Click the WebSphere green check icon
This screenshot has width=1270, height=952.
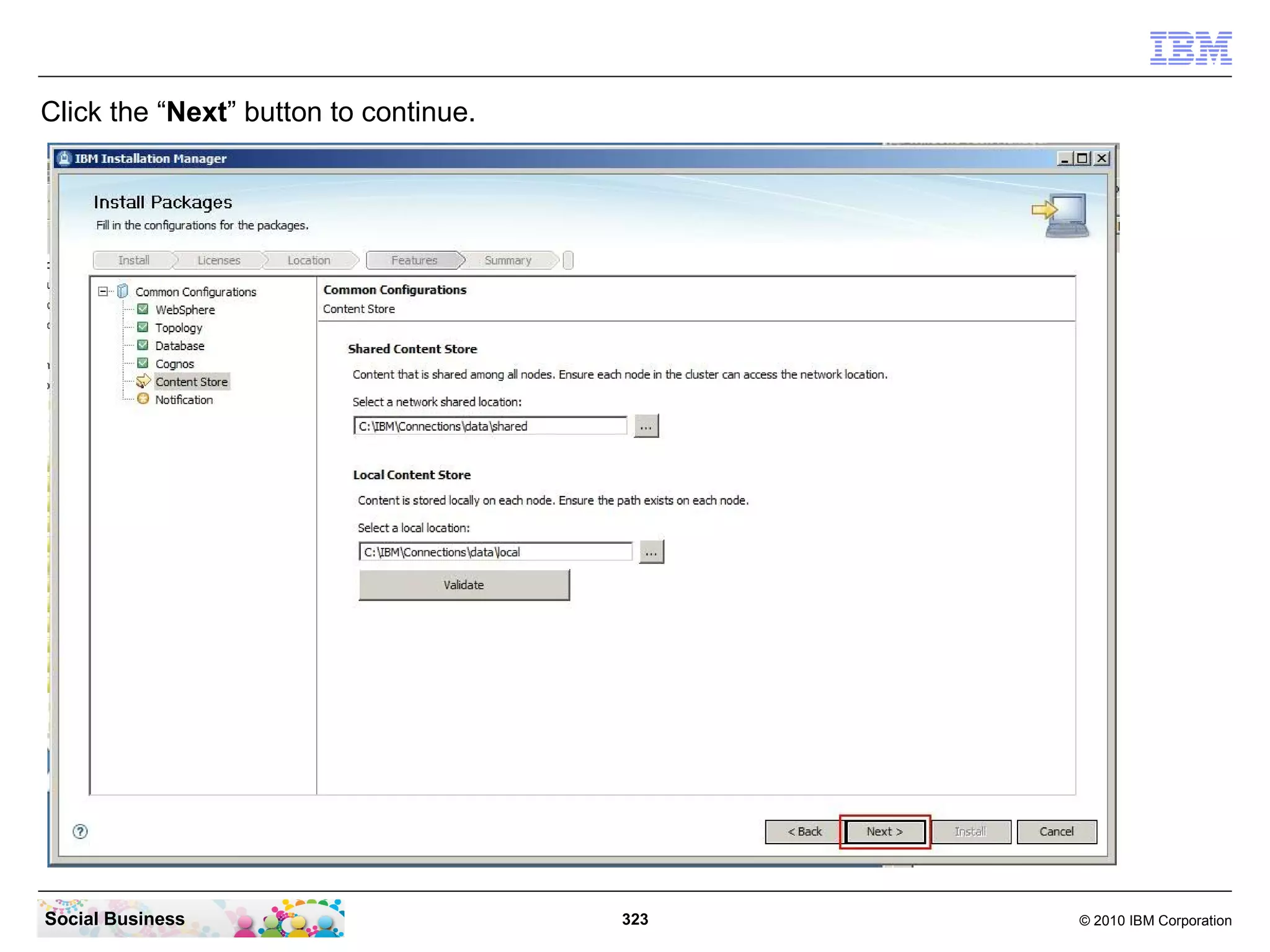click(143, 309)
